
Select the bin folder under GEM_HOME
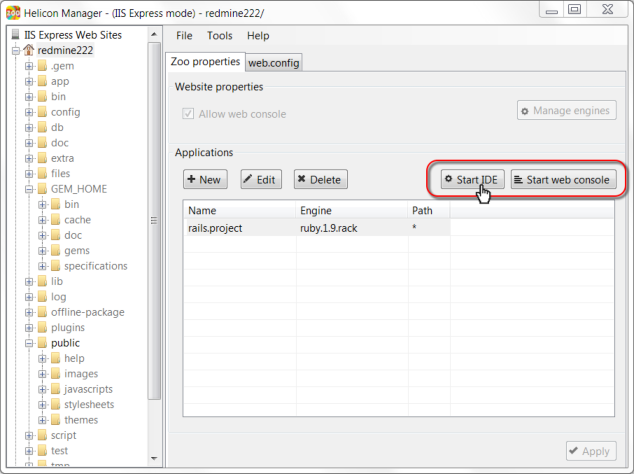tap(72, 204)
